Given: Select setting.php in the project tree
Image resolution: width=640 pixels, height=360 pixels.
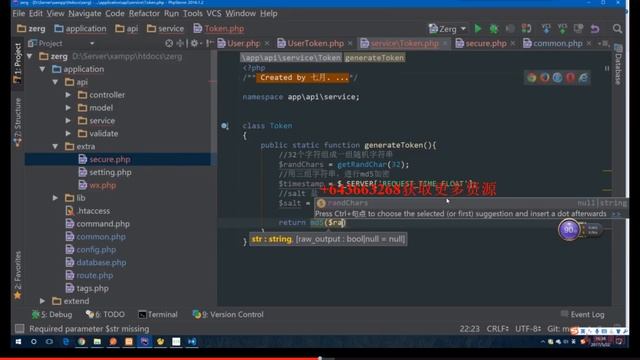Looking at the screenshot, I should coord(110,172).
